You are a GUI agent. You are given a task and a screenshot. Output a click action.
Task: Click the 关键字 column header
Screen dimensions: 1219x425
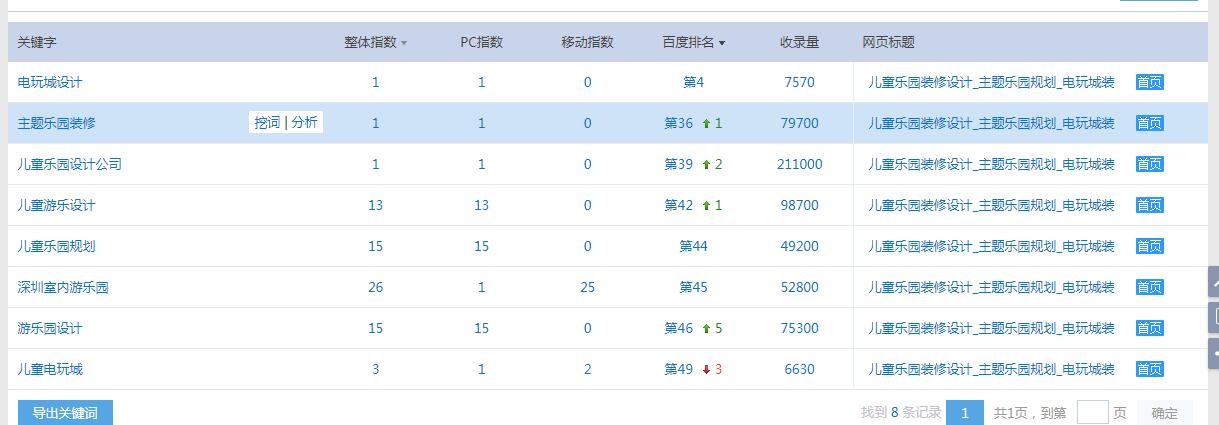pyautogui.click(x=37, y=42)
